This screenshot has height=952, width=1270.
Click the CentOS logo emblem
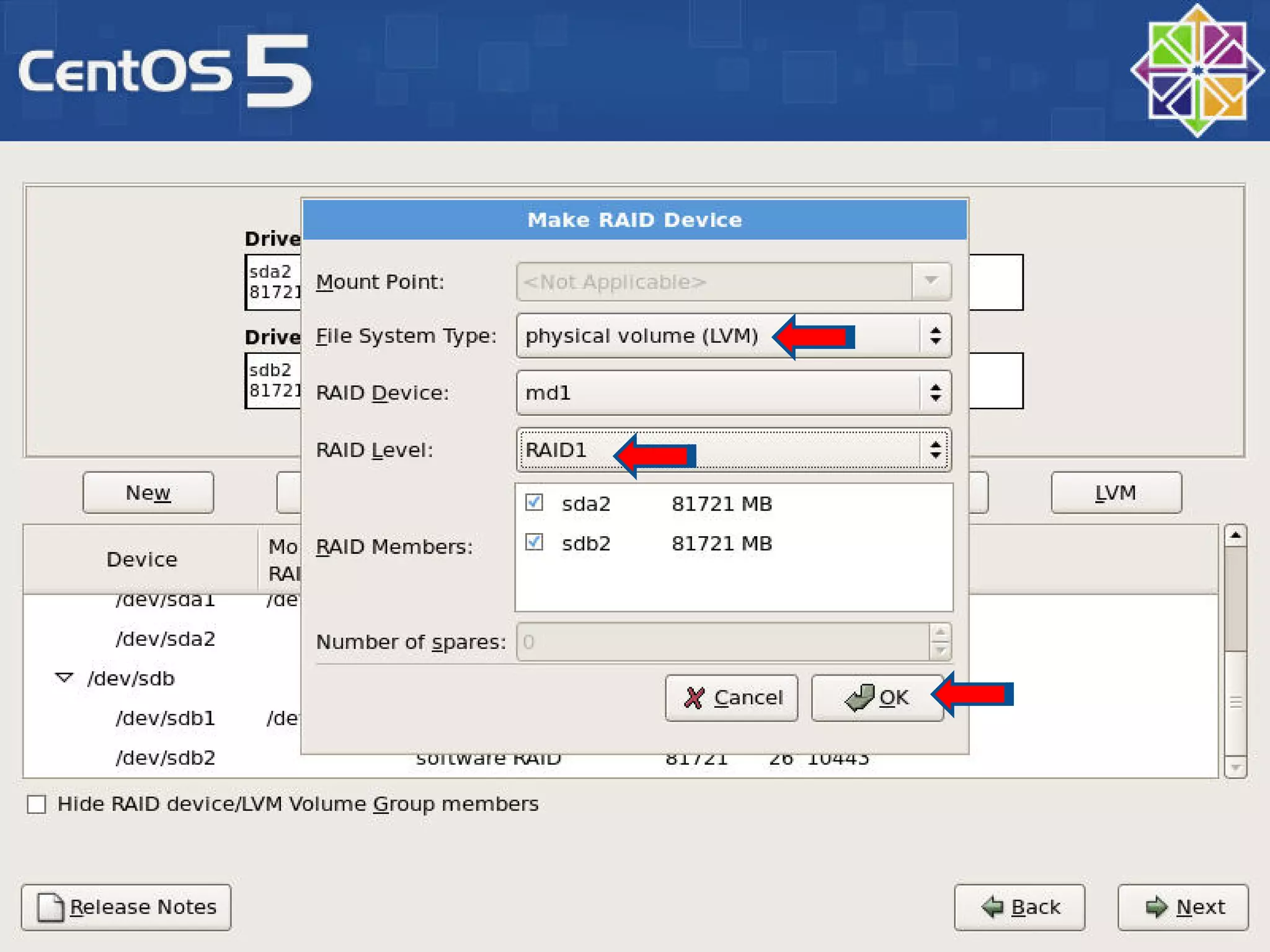[x=1197, y=70]
